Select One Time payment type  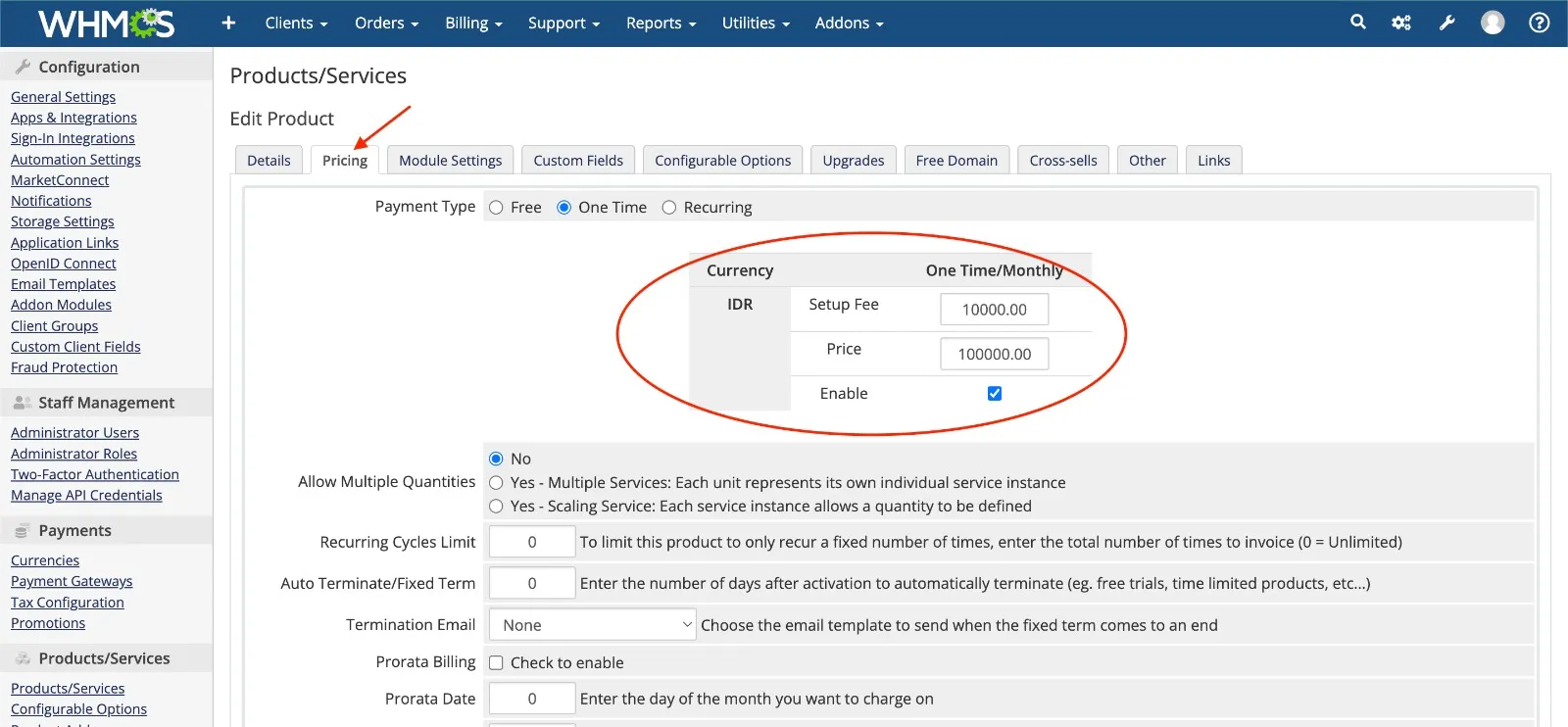coord(563,208)
